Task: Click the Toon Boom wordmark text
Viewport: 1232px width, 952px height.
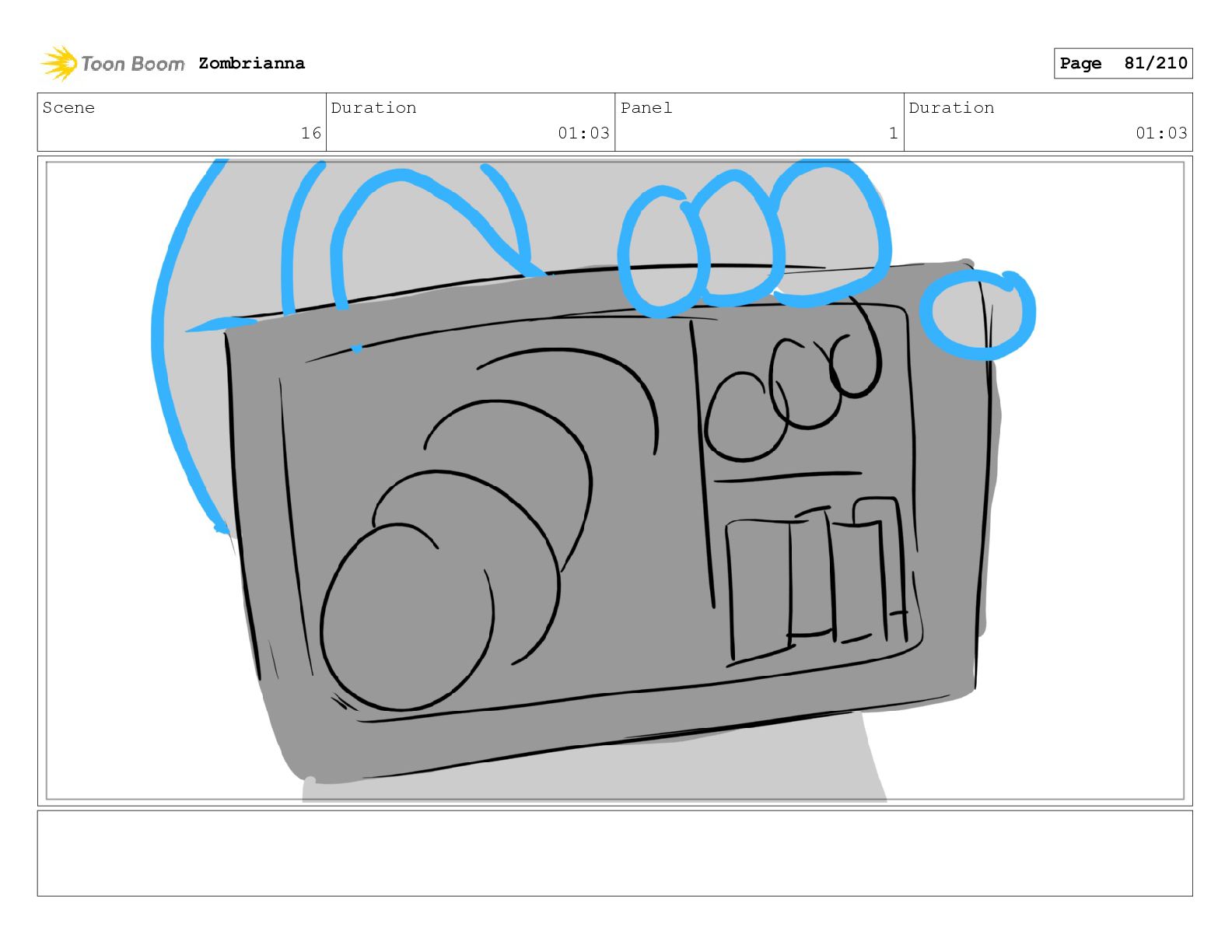Action: click(133, 64)
